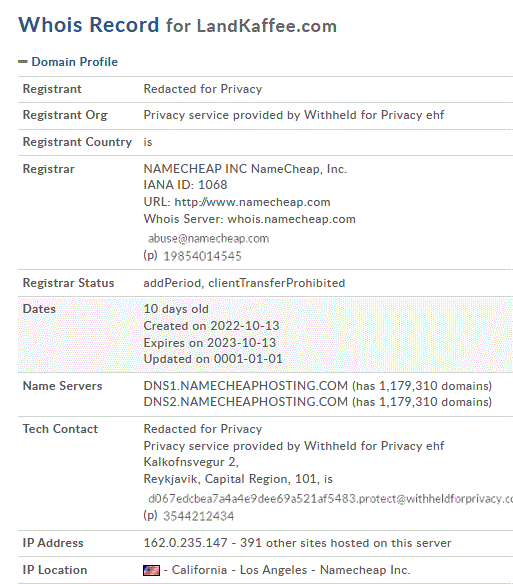Click Tech Contact privacy service provider line
The width and height of the screenshot is (513, 584).
tap(294, 446)
